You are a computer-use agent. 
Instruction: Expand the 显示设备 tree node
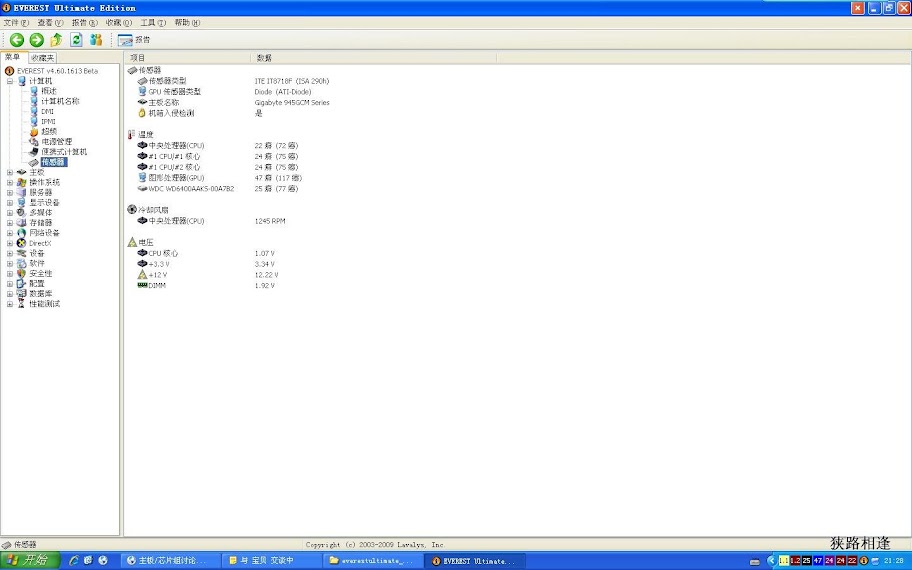(x=10, y=202)
